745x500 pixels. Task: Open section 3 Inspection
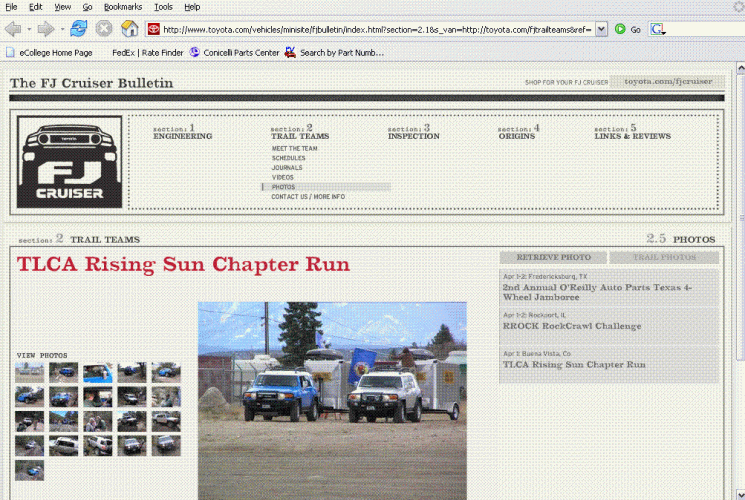coord(413,132)
